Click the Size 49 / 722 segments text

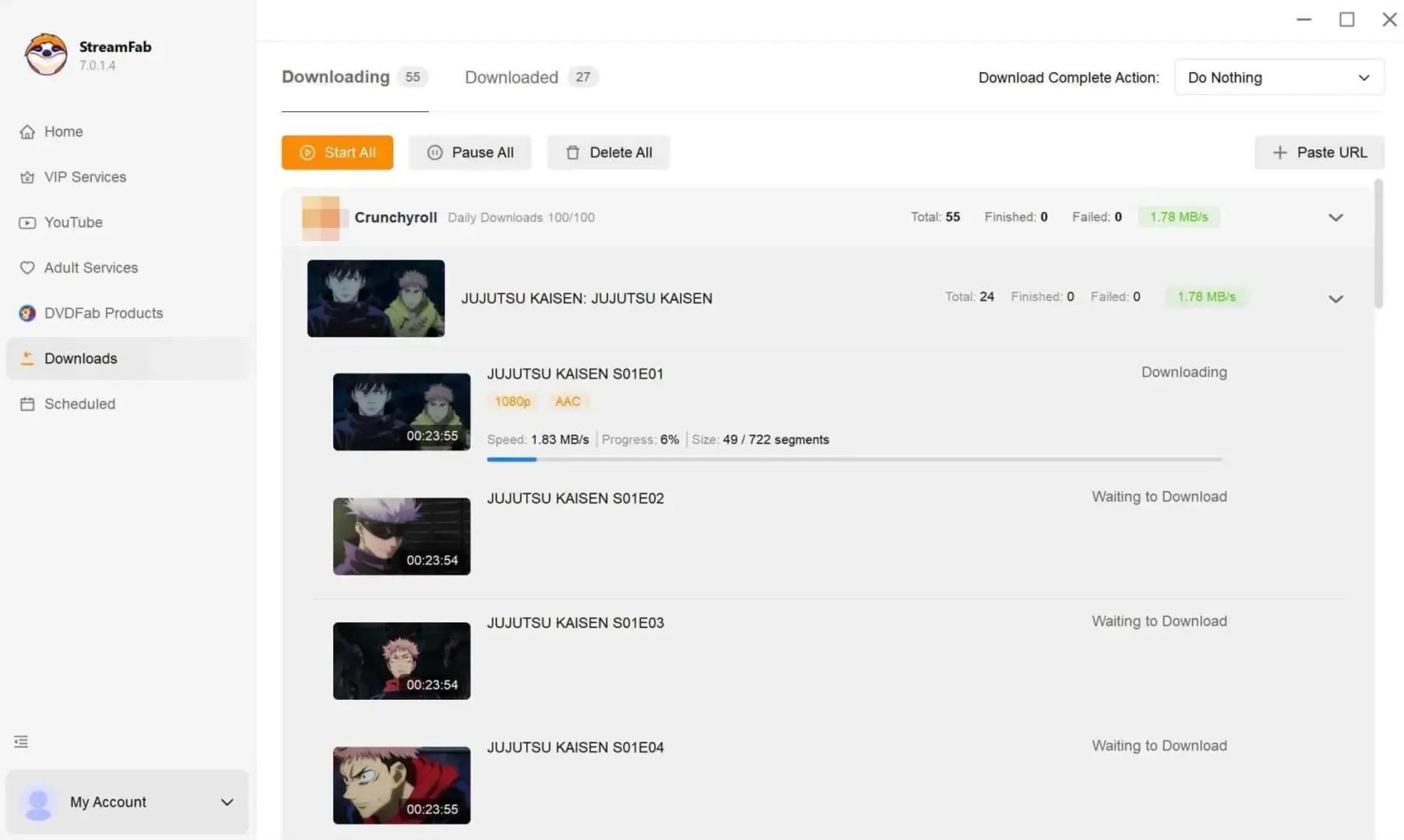click(x=760, y=439)
